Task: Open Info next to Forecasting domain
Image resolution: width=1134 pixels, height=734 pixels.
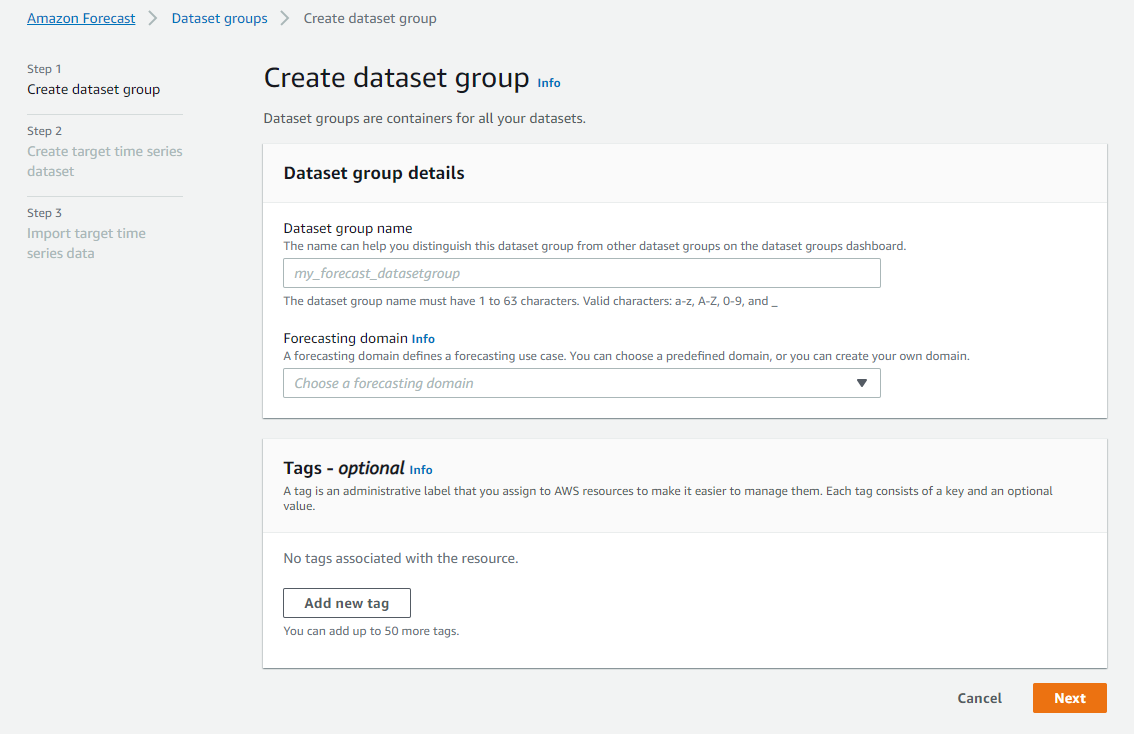Action: [x=423, y=339]
